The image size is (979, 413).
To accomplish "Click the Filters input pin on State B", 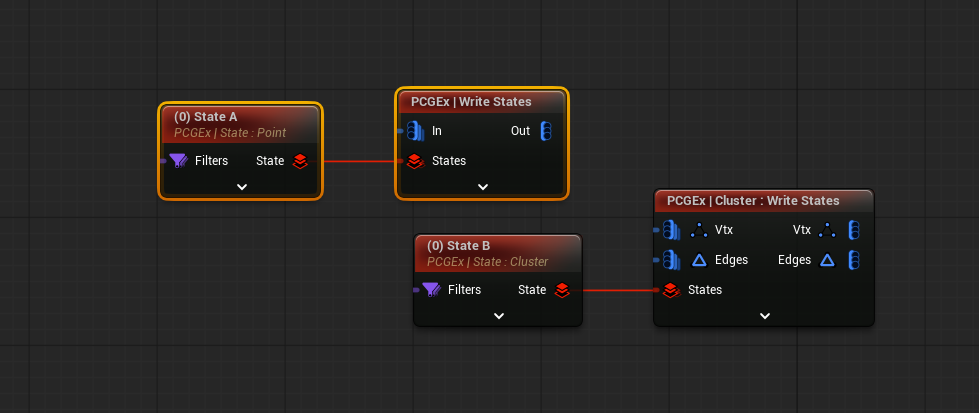I will coord(431,290).
